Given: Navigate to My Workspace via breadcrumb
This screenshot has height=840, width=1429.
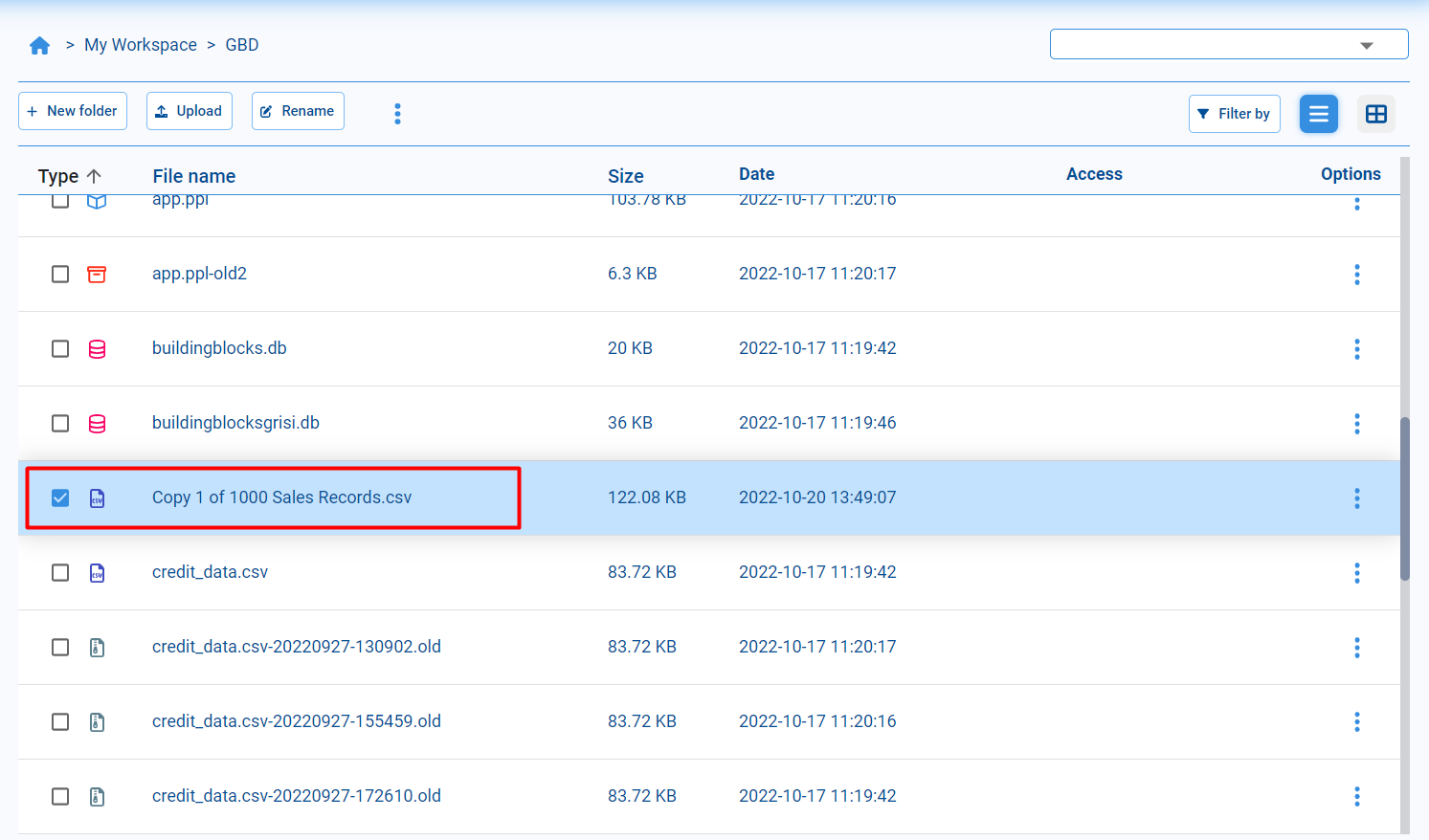Looking at the screenshot, I should [140, 44].
